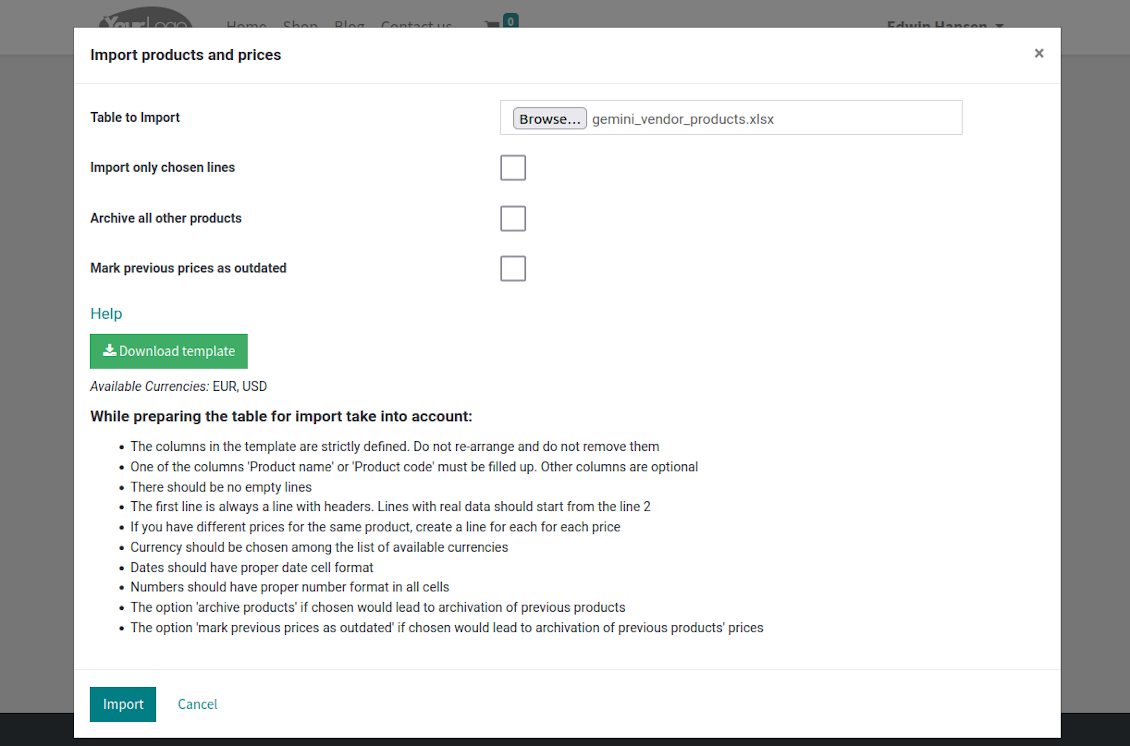1130x746 pixels.
Task: Tick the Archive all other products checkbox
Action: click(513, 218)
